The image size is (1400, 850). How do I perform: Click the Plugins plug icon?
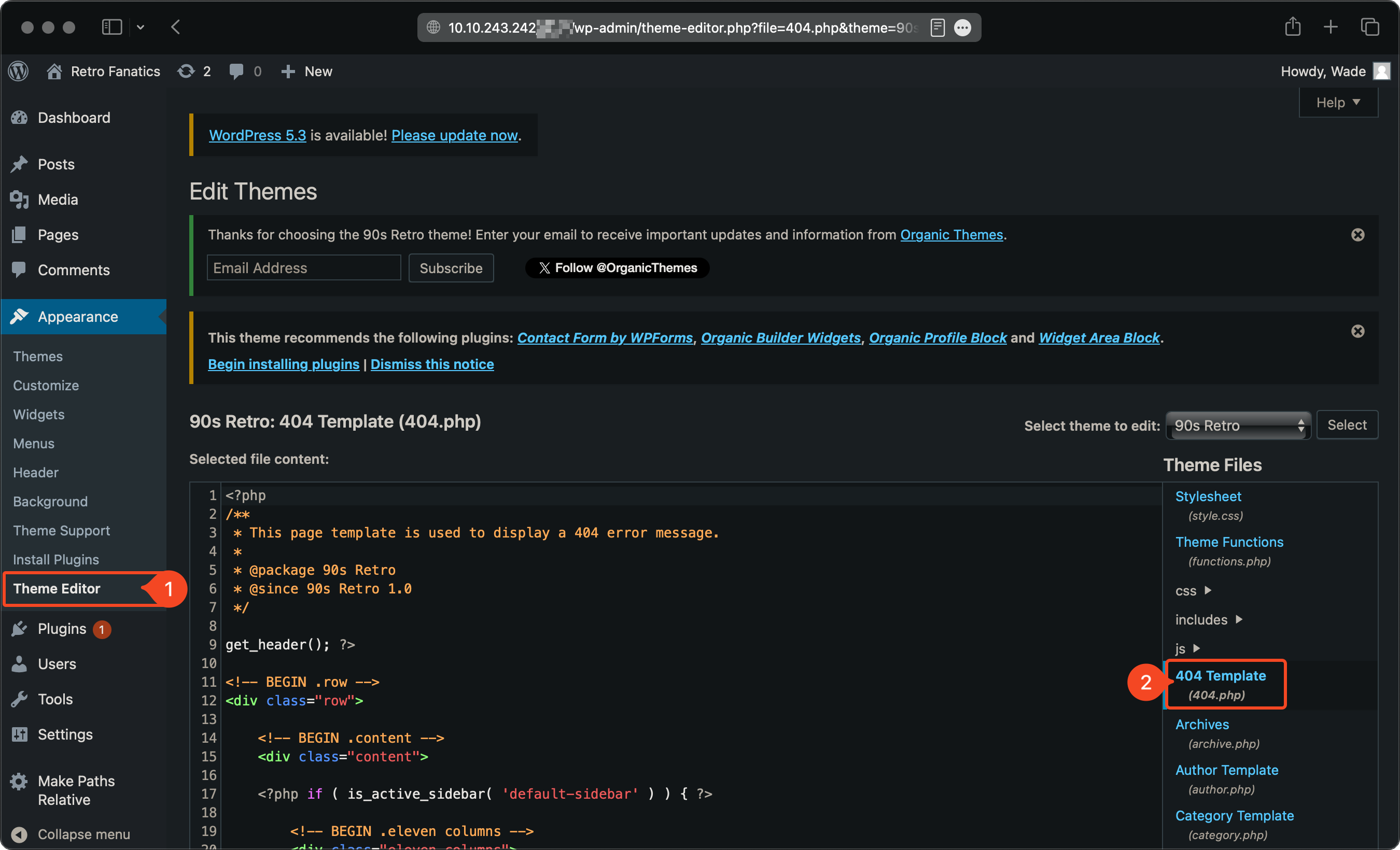point(19,629)
